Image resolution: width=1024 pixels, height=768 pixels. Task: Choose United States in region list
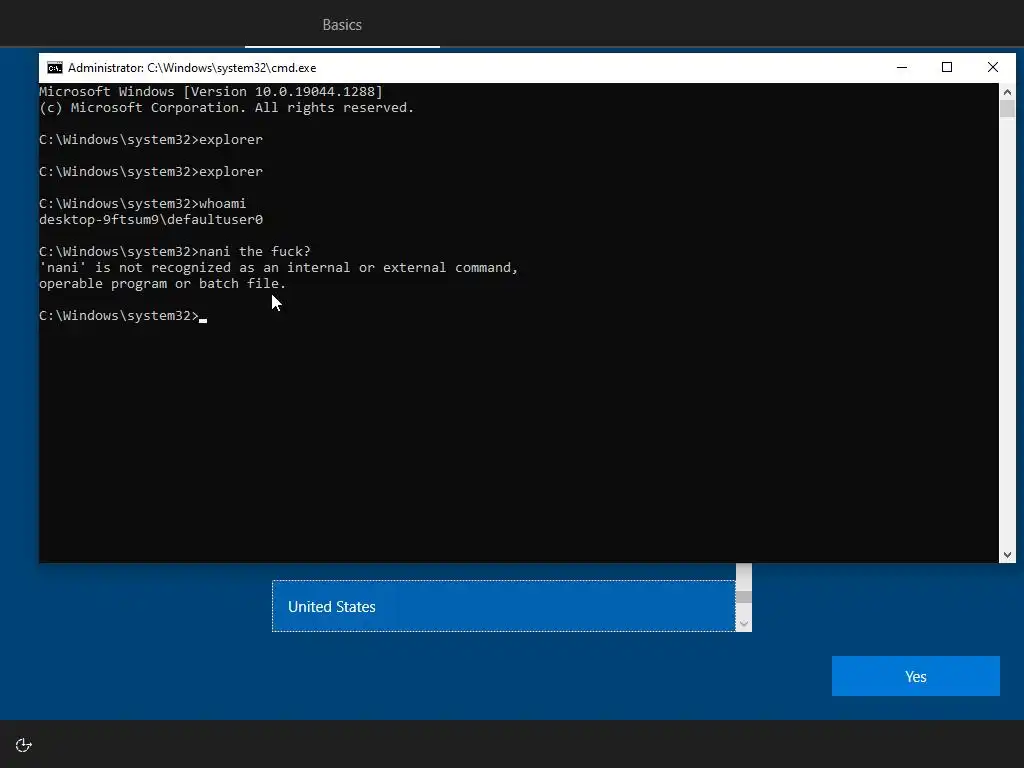504,606
